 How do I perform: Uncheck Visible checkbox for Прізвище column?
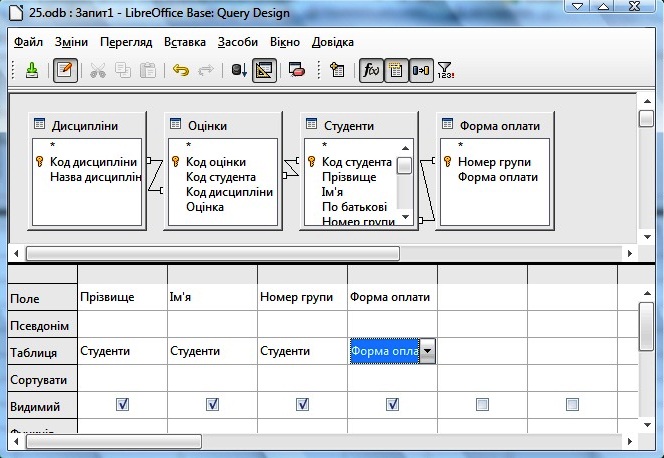click(122, 404)
